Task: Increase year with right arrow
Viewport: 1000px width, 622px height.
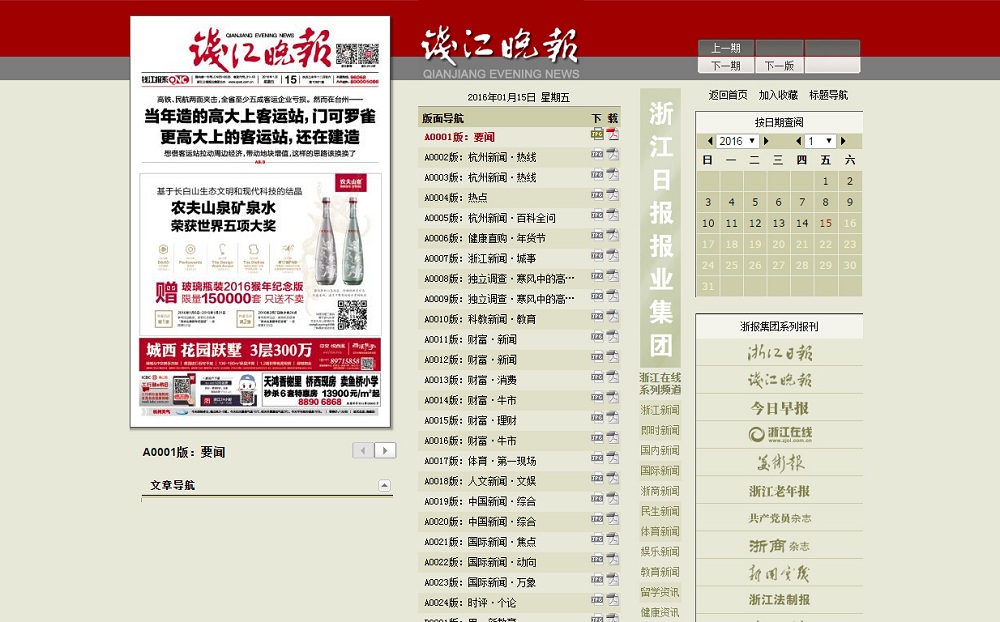Action: click(x=766, y=141)
